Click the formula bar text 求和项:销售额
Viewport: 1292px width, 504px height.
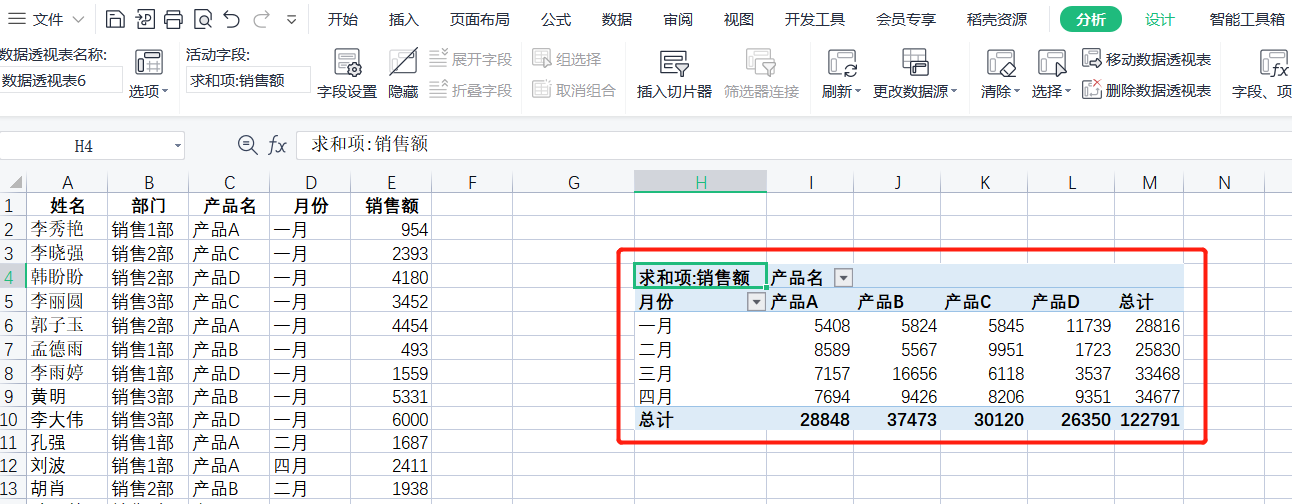point(370,145)
